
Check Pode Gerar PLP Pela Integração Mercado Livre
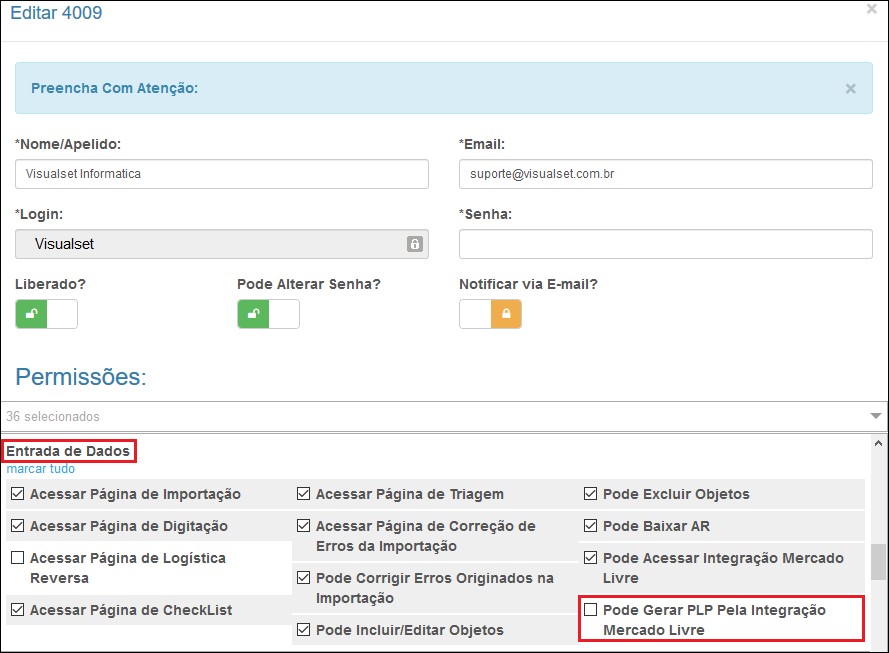pos(591,610)
